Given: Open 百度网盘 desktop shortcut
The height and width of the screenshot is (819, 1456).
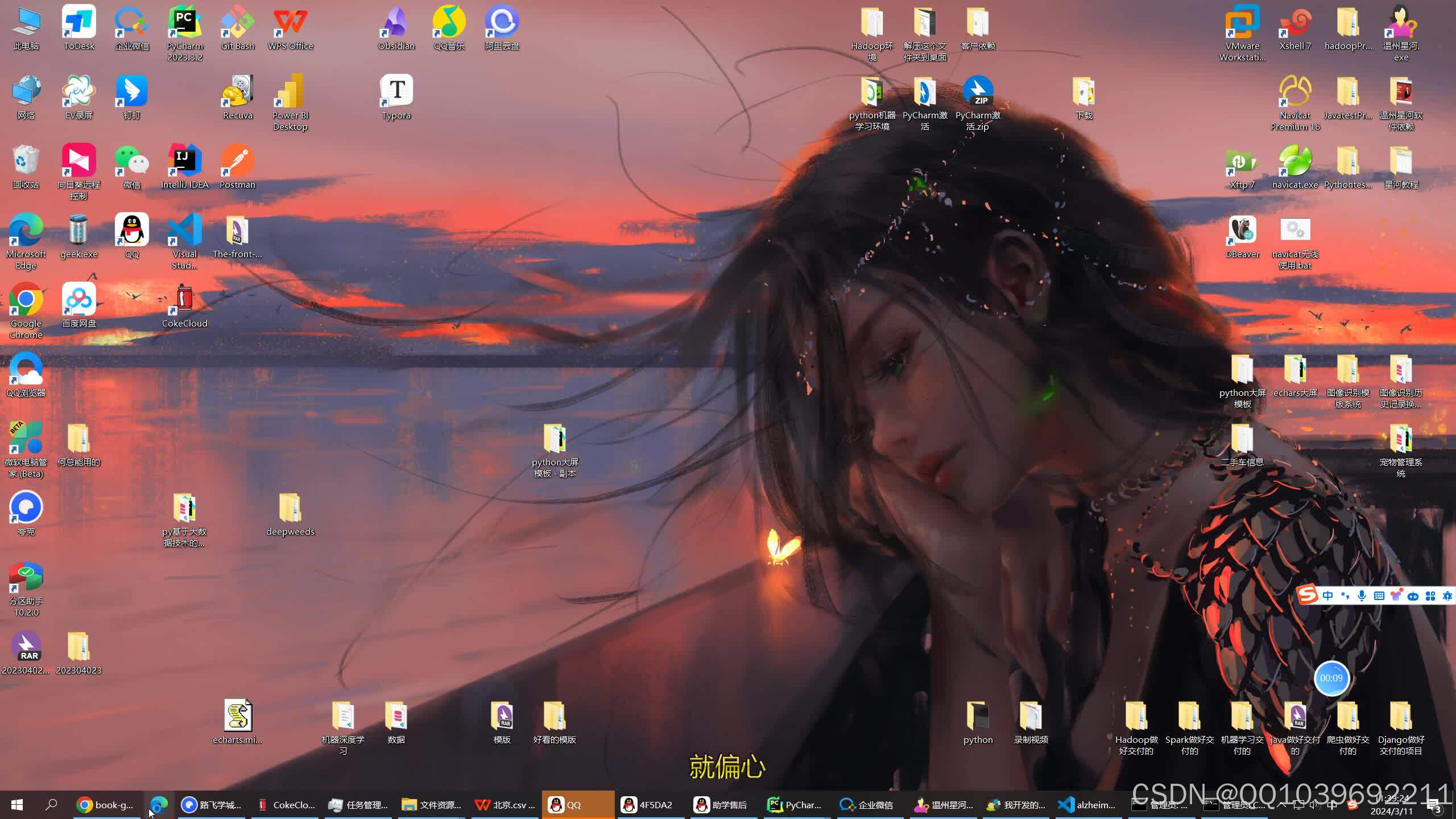Looking at the screenshot, I should pos(79,305).
